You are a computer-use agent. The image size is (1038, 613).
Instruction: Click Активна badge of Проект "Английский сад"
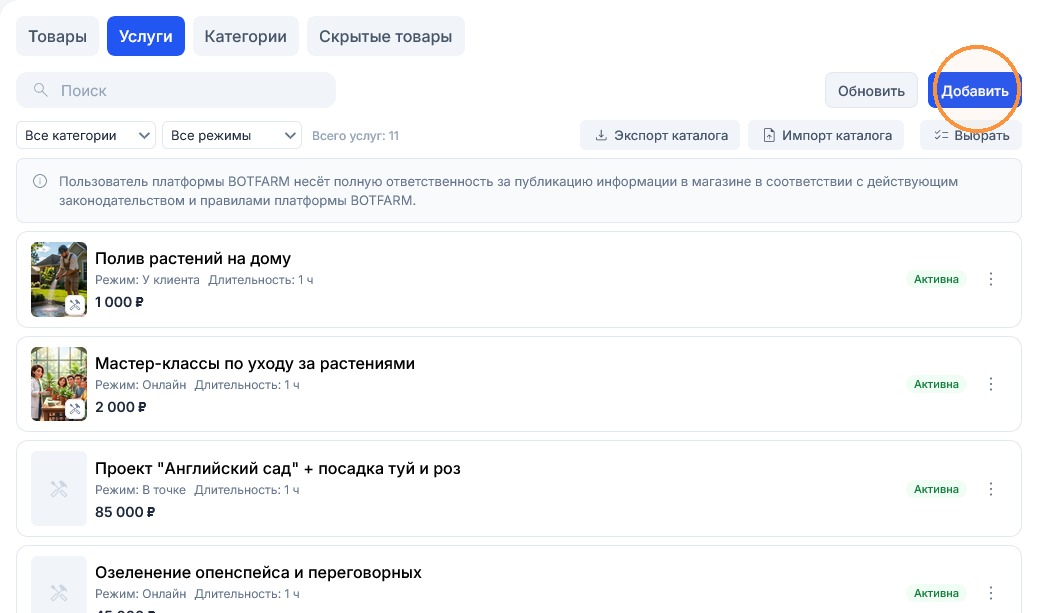(x=936, y=489)
